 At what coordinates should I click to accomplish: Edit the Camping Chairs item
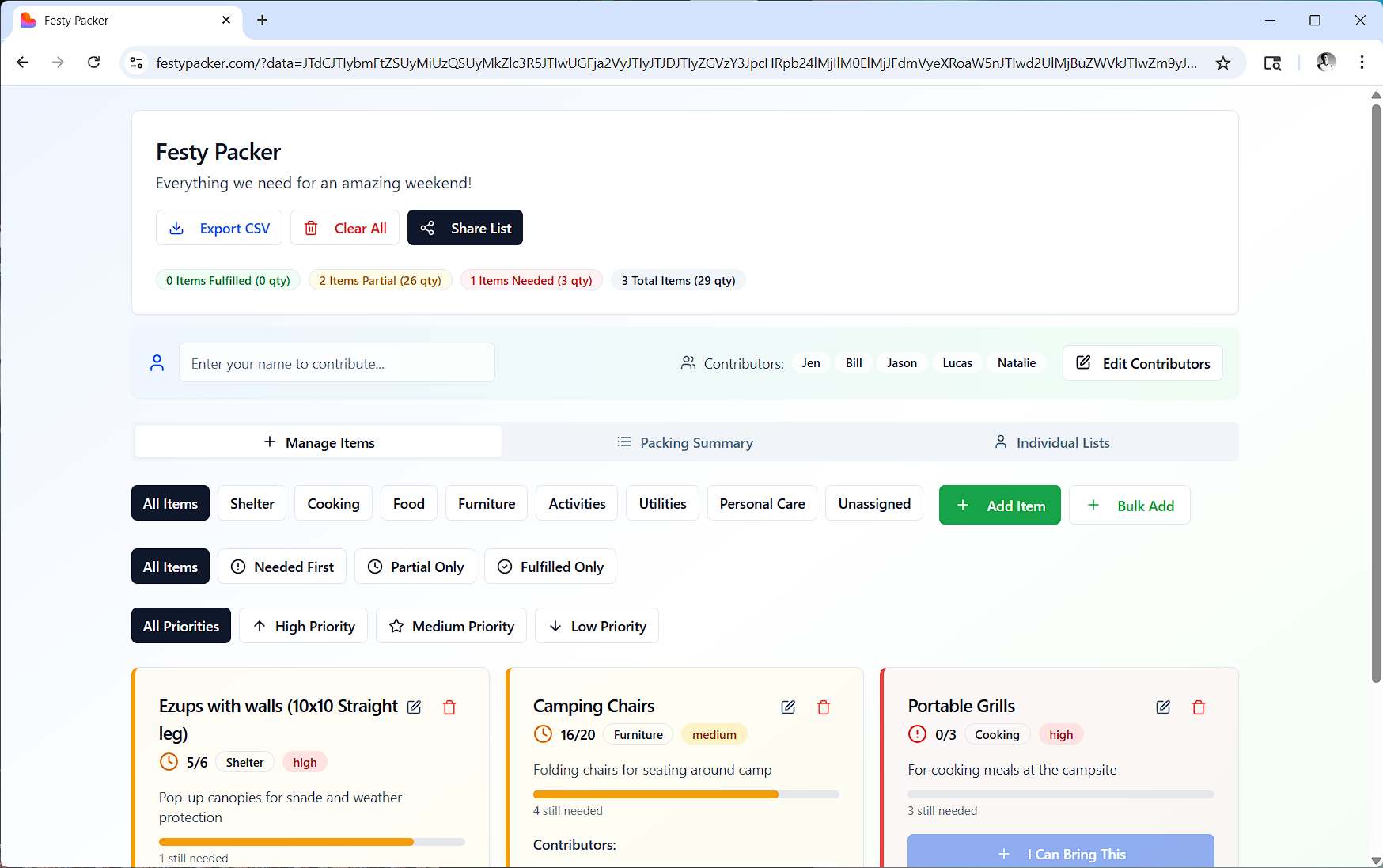[788, 707]
